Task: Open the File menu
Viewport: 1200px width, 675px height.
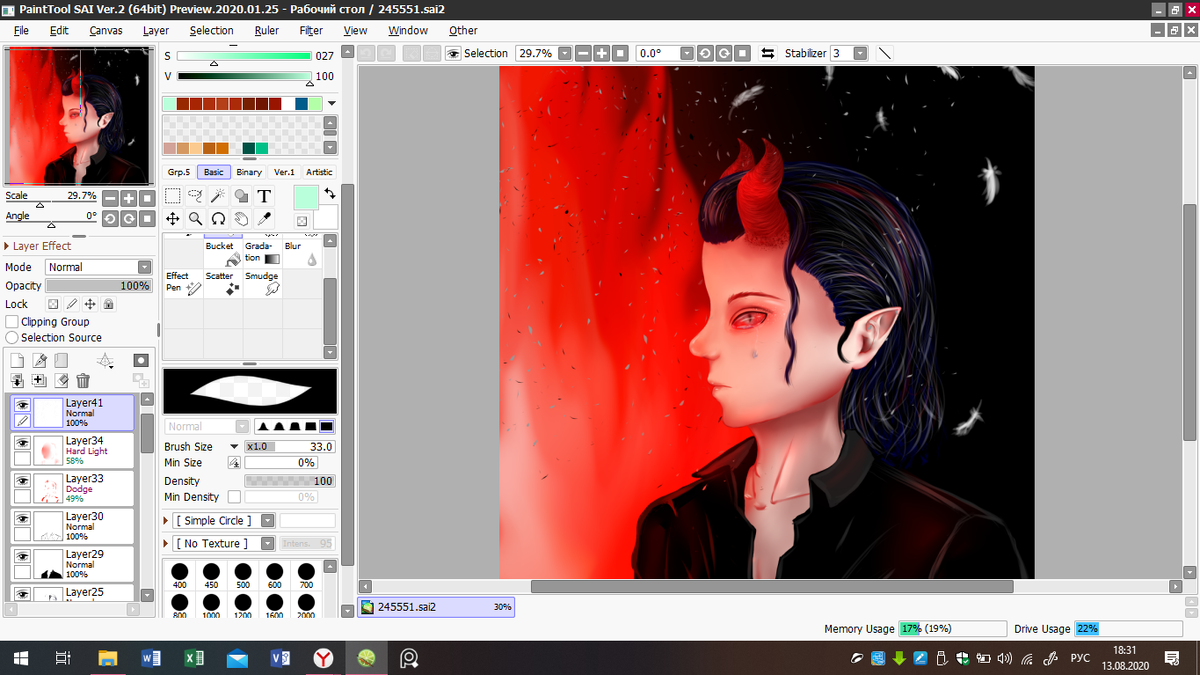Action: [21, 30]
